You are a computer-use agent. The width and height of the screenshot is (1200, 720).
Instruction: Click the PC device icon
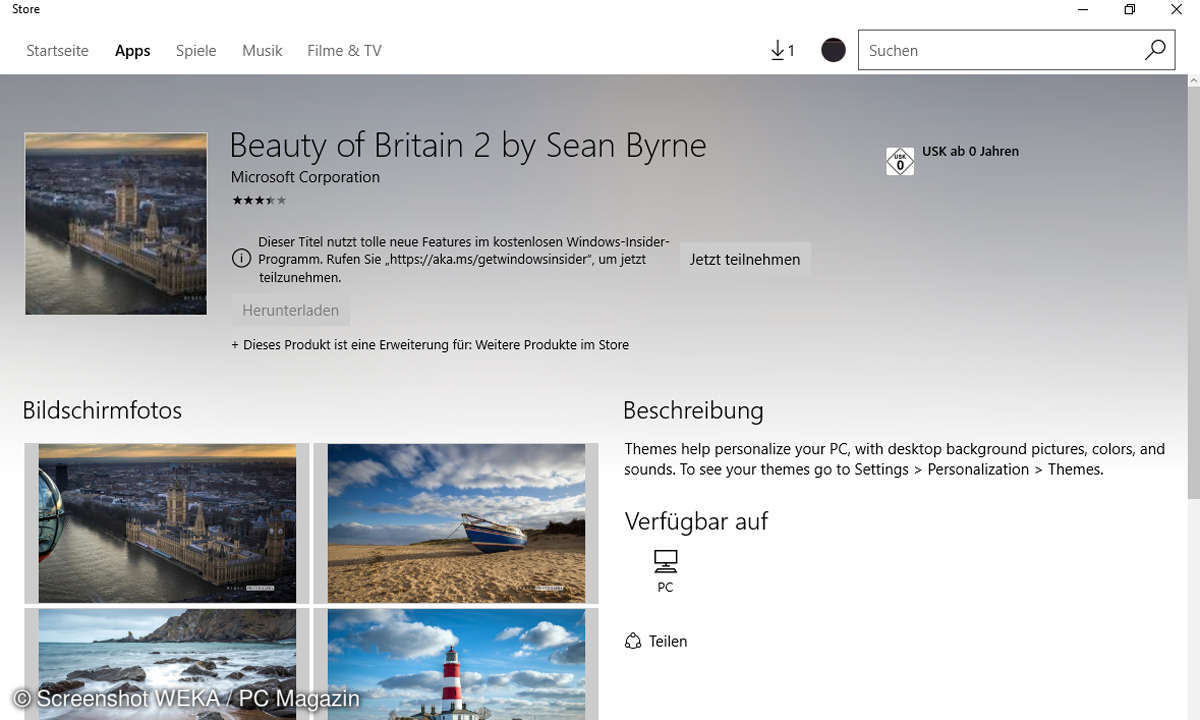[665, 561]
